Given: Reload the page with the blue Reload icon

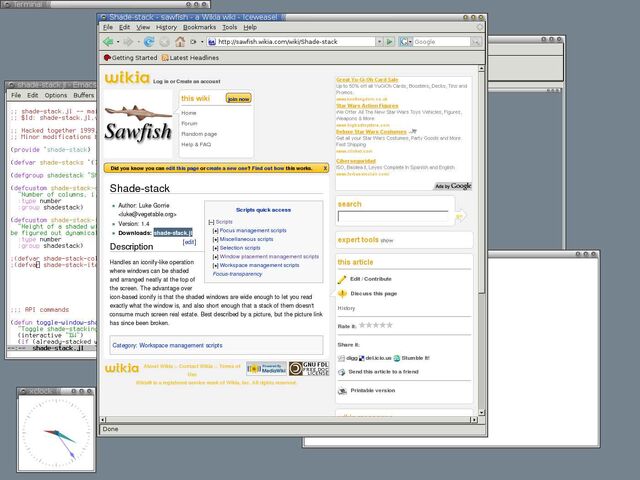Looking at the screenshot, I should click(149, 42).
